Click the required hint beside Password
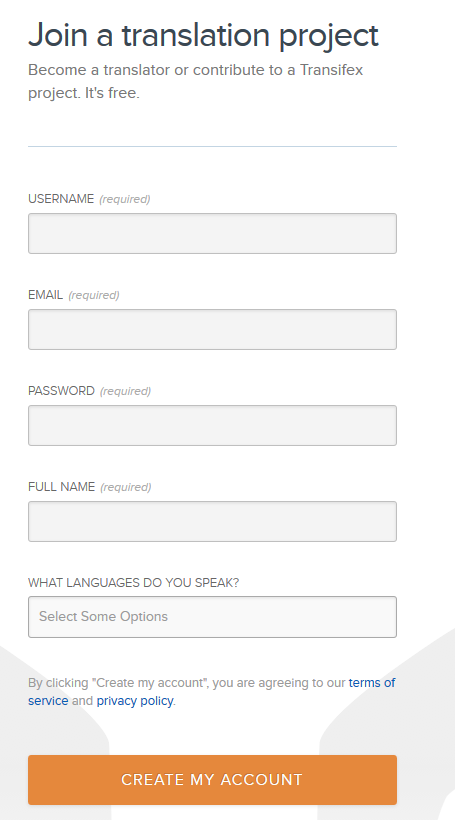Image resolution: width=455 pixels, height=820 pixels. 126,391
